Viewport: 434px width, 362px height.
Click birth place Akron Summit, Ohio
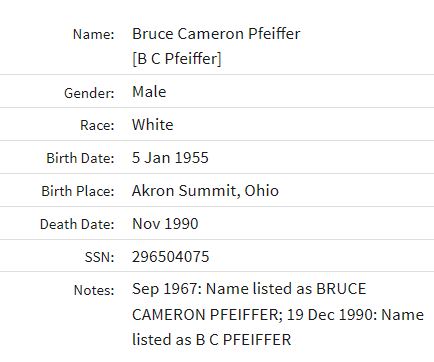[205, 191]
